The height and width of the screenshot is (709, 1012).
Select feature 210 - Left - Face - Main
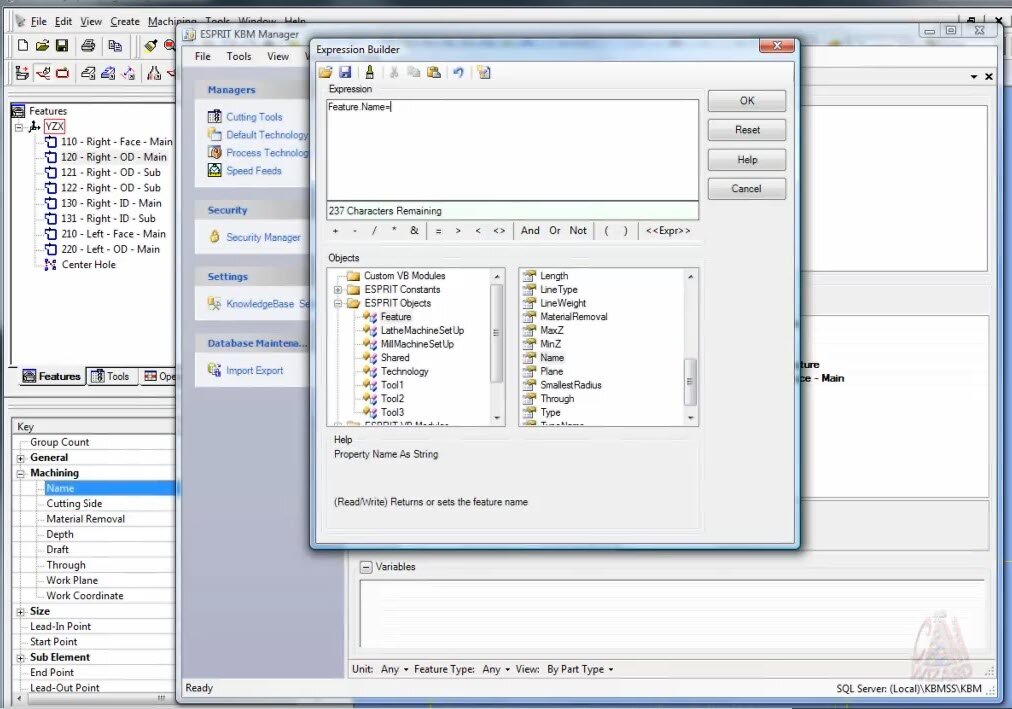tap(113, 234)
